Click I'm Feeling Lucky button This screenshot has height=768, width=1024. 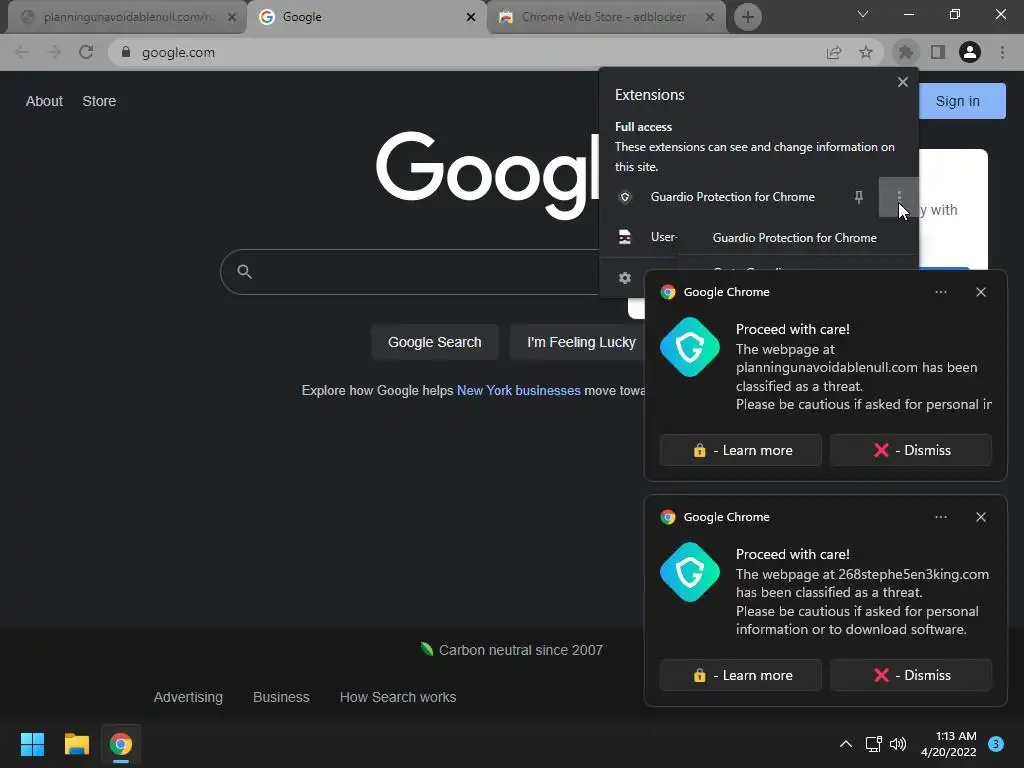pyautogui.click(x=578, y=342)
